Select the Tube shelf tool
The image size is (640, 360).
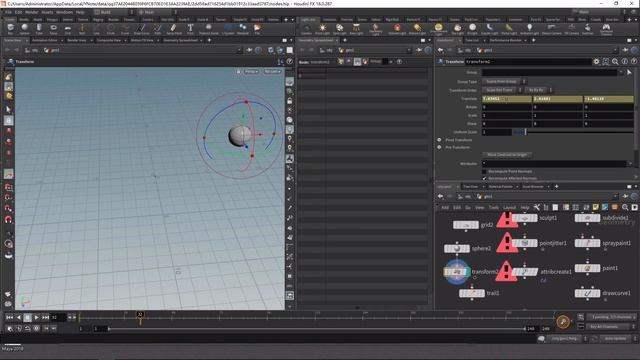click(39, 29)
